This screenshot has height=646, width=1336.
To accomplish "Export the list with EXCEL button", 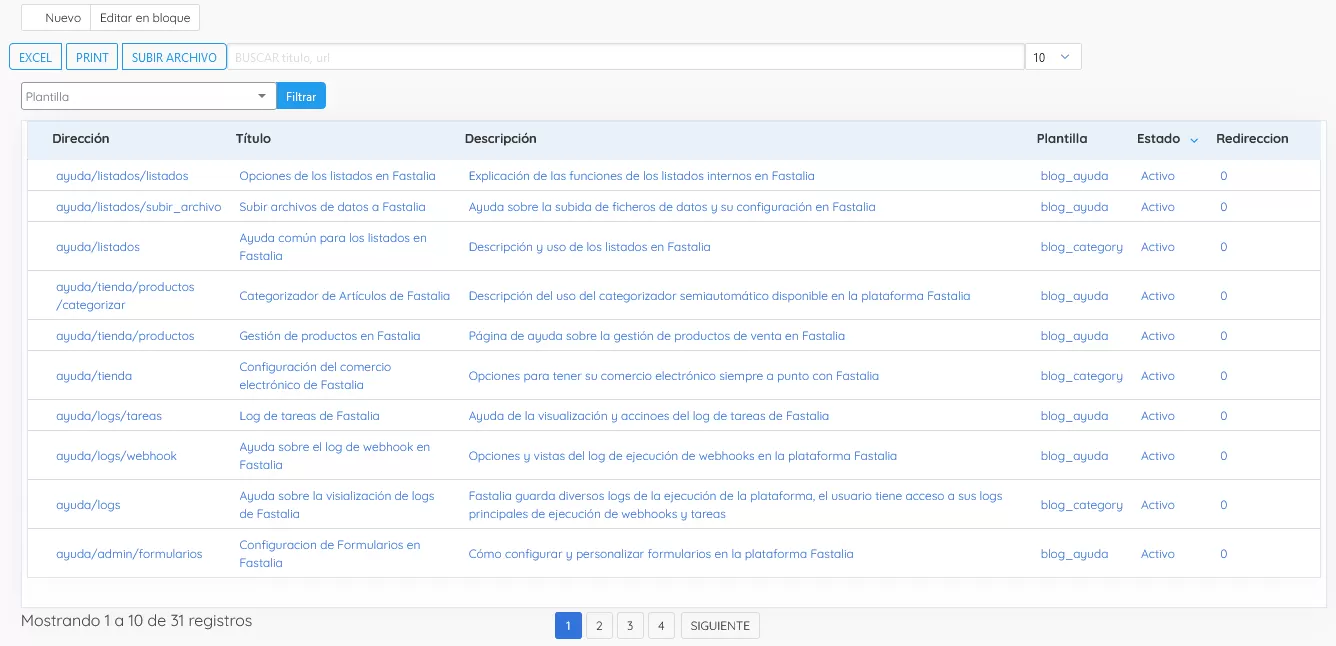I will (36, 57).
